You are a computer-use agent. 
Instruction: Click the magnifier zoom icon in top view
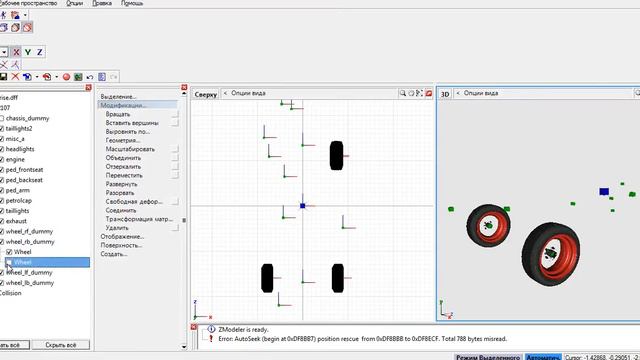(403, 93)
